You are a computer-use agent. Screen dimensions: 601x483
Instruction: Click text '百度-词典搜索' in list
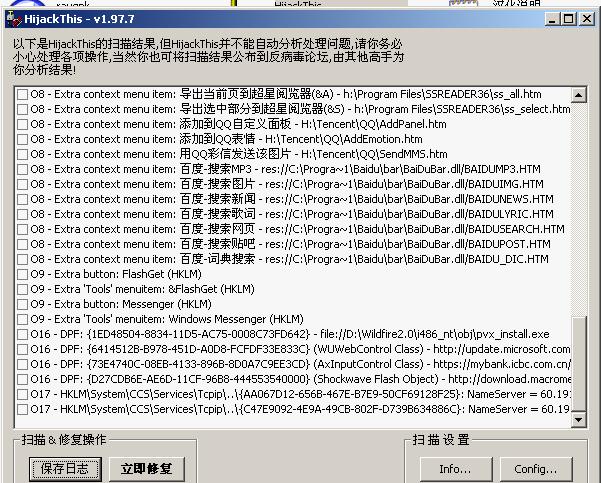pyautogui.click(x=217, y=259)
